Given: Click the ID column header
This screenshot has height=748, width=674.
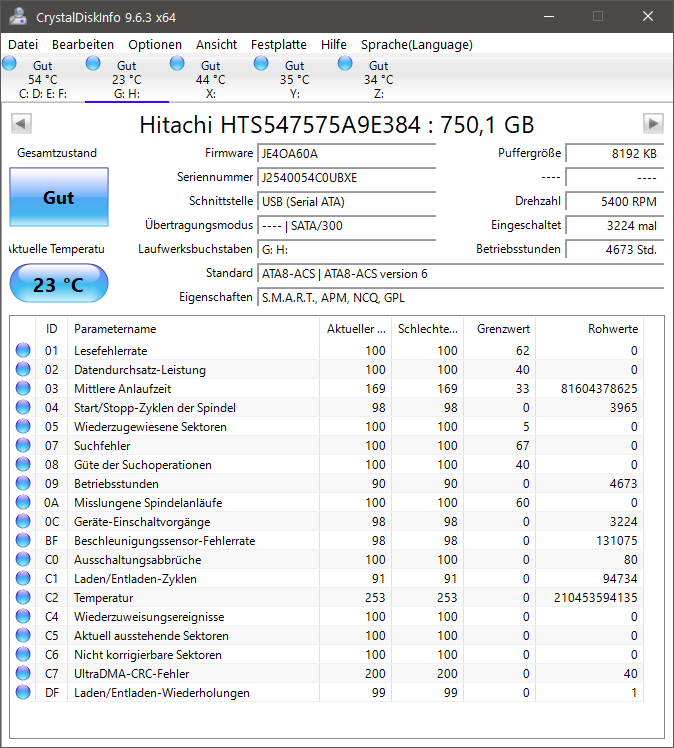Looking at the screenshot, I should click(52, 329).
